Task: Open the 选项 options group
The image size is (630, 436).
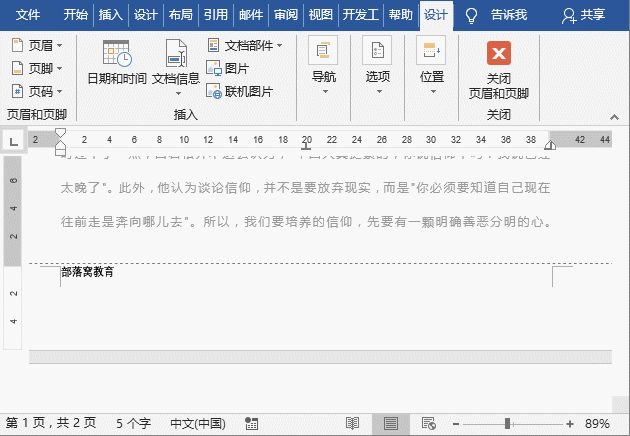Action: pos(377,60)
